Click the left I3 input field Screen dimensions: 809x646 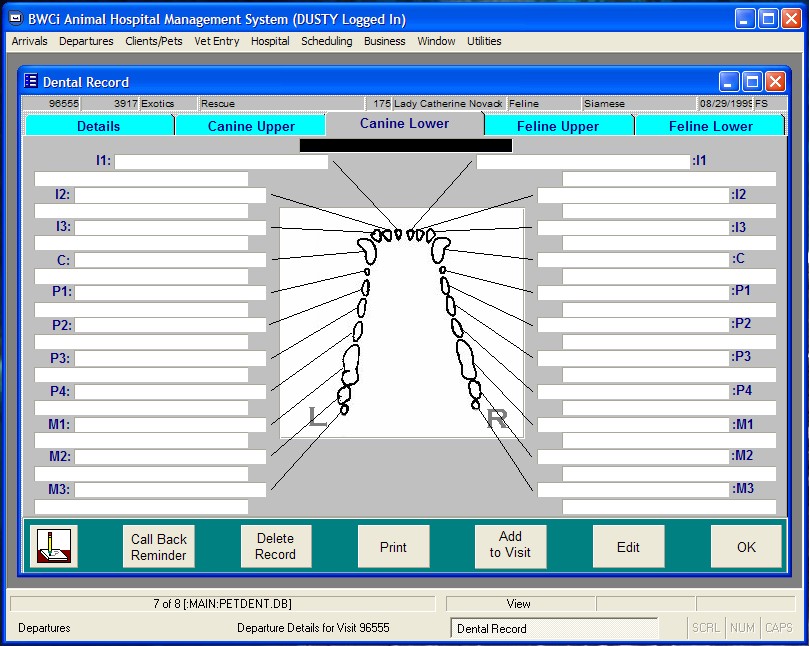pos(170,228)
